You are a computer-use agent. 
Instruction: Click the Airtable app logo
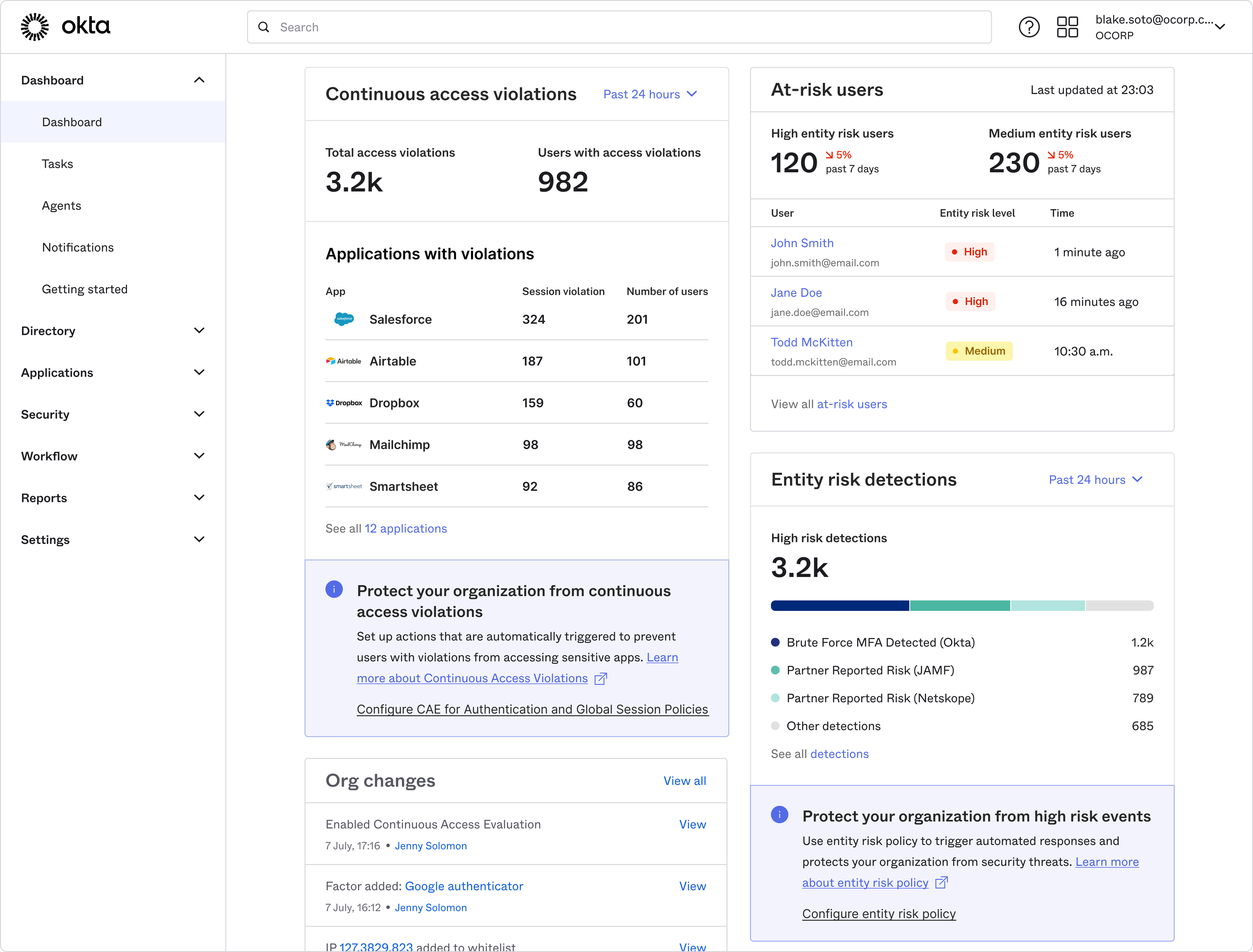(343, 361)
